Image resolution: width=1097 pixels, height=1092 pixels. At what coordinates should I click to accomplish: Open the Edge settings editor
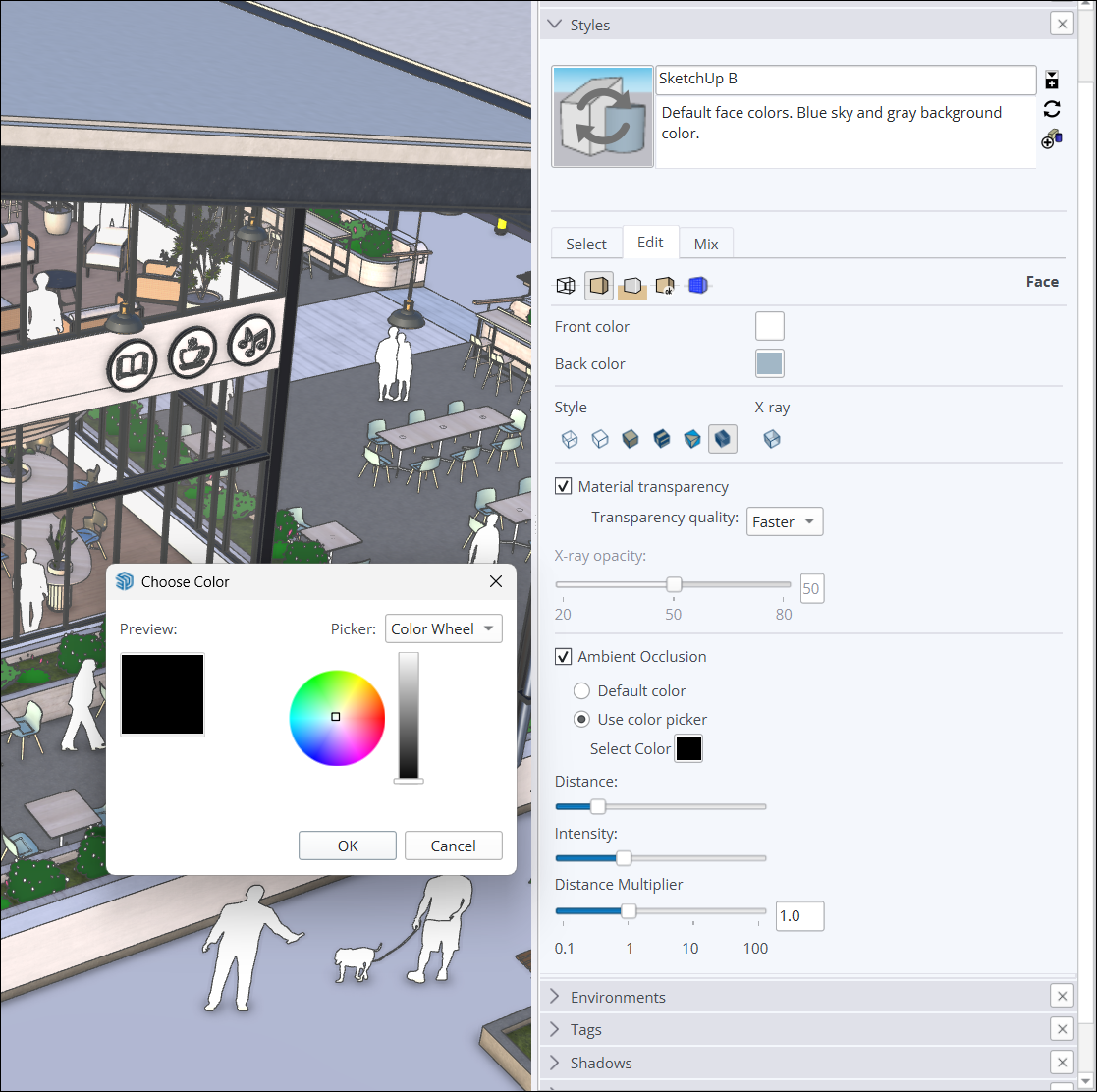tap(566, 285)
